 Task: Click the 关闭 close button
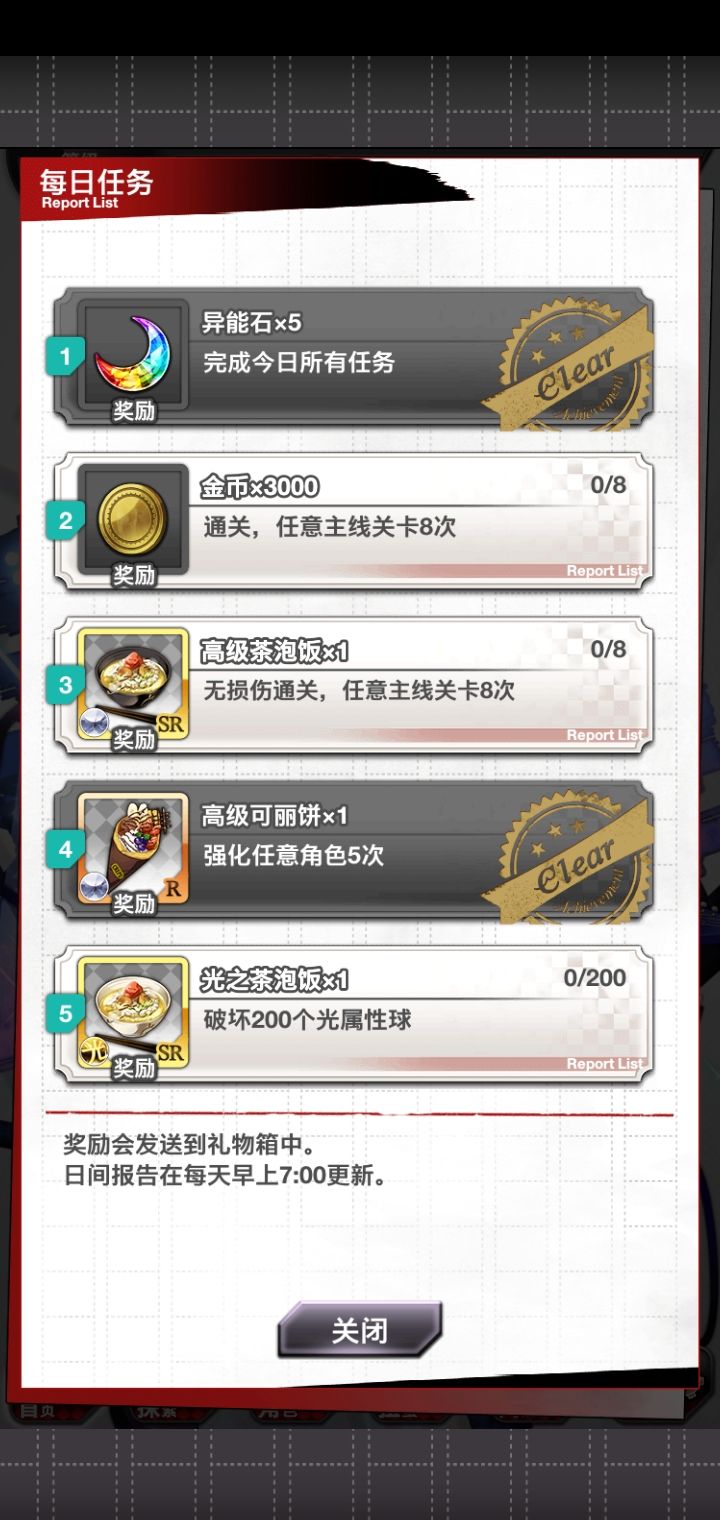point(359,1331)
